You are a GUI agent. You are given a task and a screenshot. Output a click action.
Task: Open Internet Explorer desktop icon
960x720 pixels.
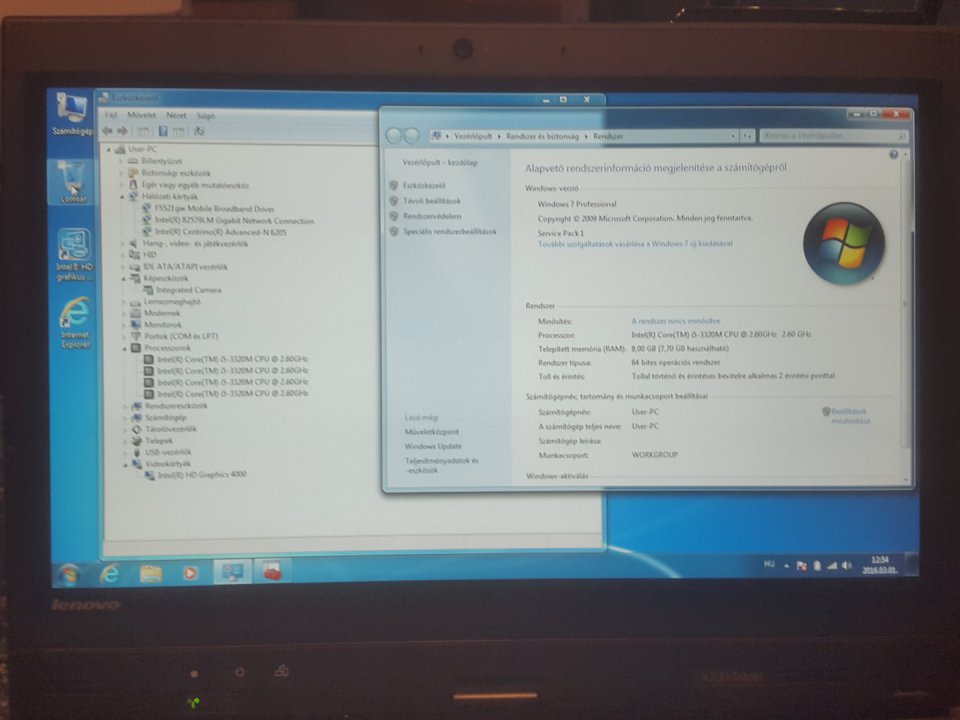coord(75,323)
